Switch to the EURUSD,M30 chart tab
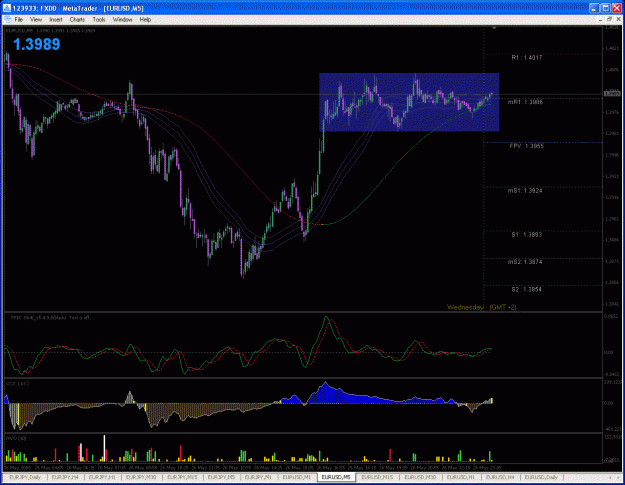Viewport: 625px width, 485px height. click(x=420, y=477)
